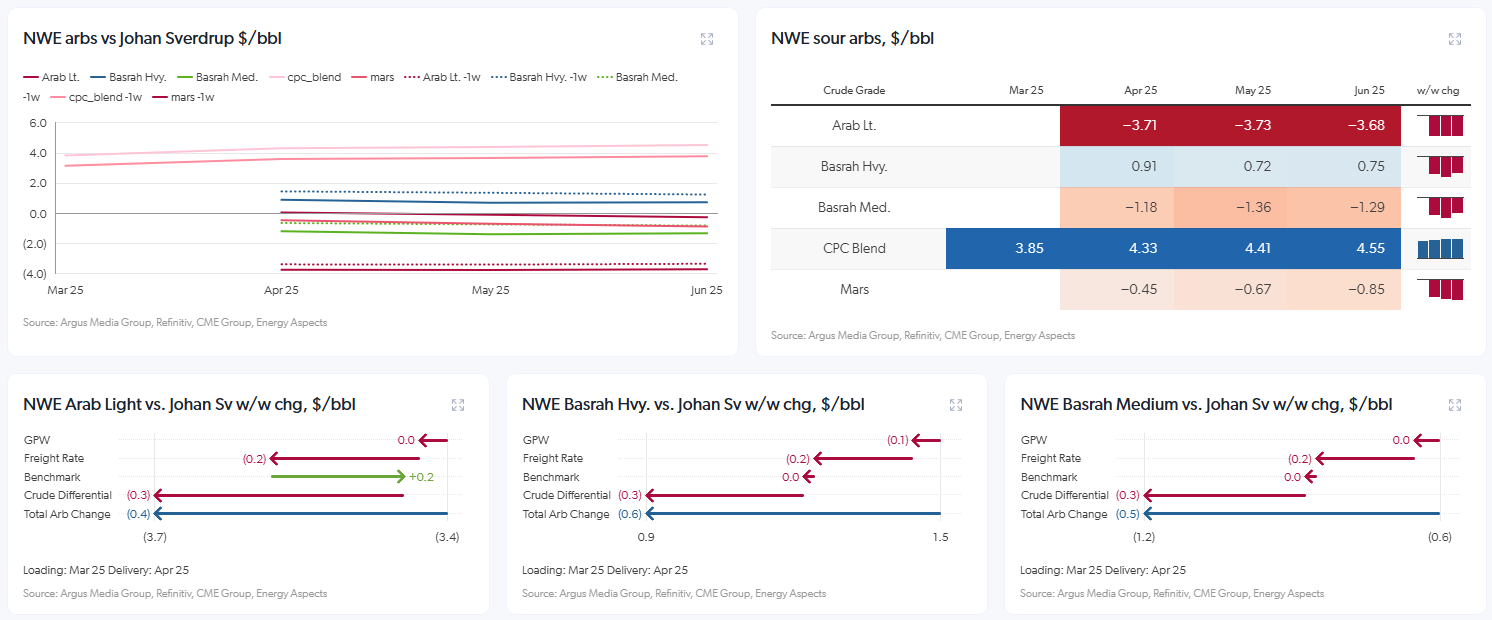Click the Jun 25 column header in table
1492x620 pixels.
point(1369,90)
